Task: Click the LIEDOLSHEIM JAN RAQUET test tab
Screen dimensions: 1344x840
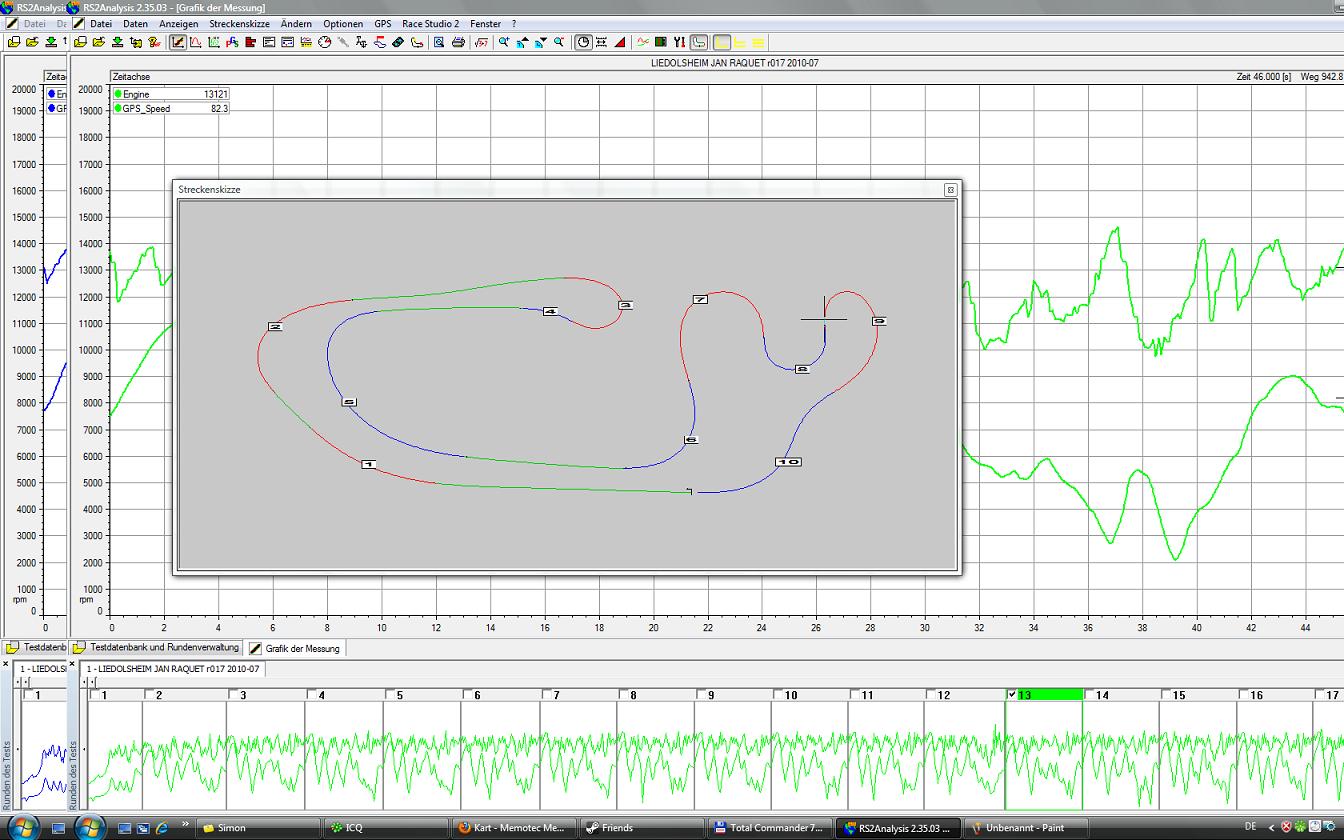Action: 173,669
